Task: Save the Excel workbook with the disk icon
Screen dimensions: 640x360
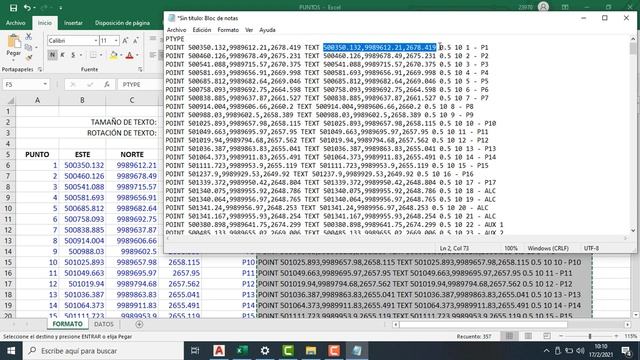Action: pyautogui.click(x=13, y=7)
